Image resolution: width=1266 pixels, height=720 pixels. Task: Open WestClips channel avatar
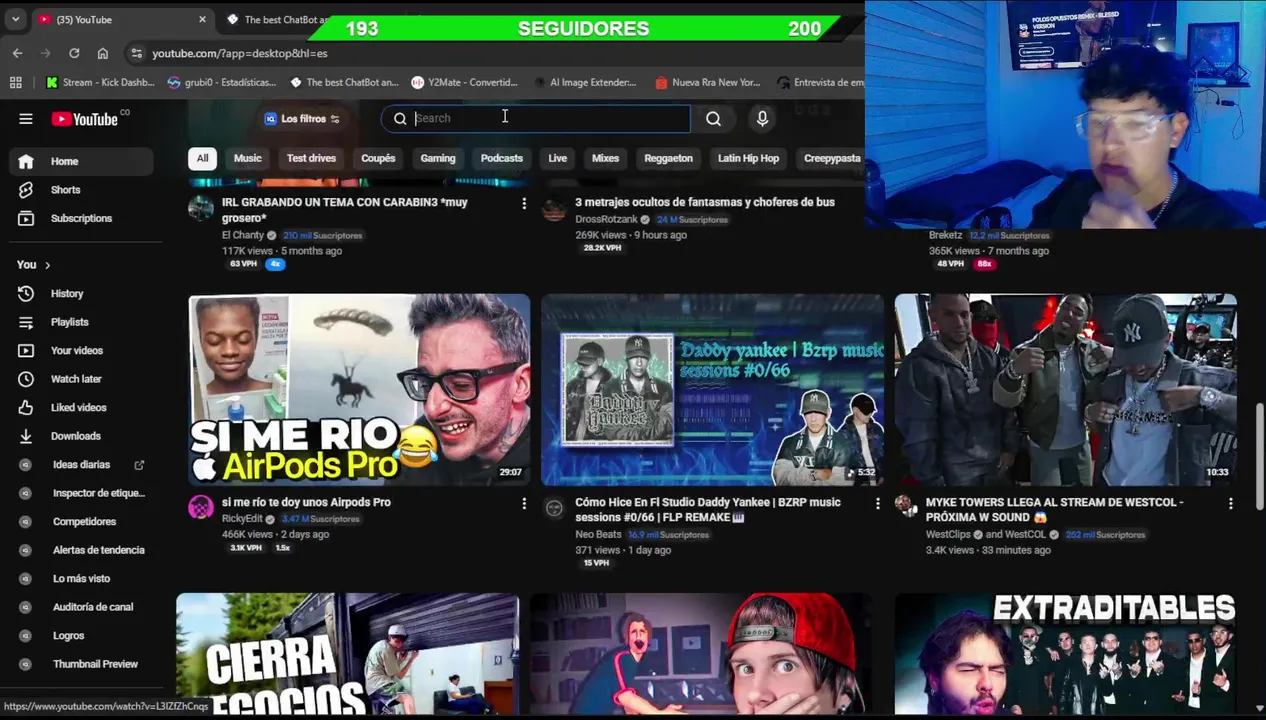906,507
